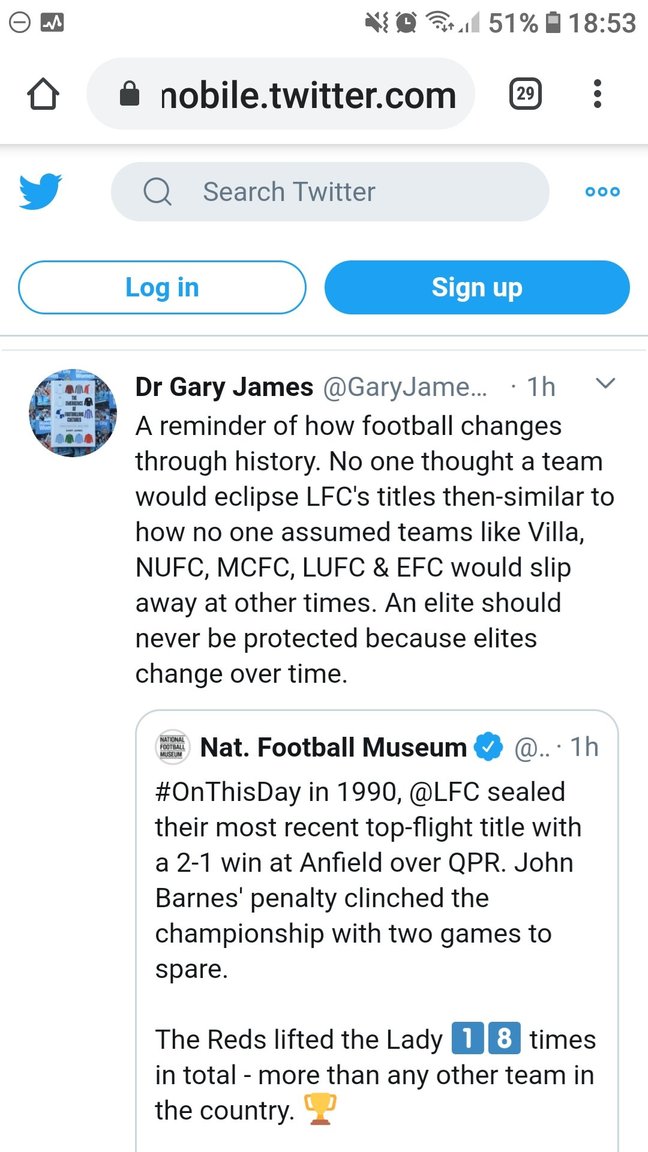This screenshot has height=1152, width=648.
Task: Open the browser tab switcher showing 29
Action: (525, 94)
